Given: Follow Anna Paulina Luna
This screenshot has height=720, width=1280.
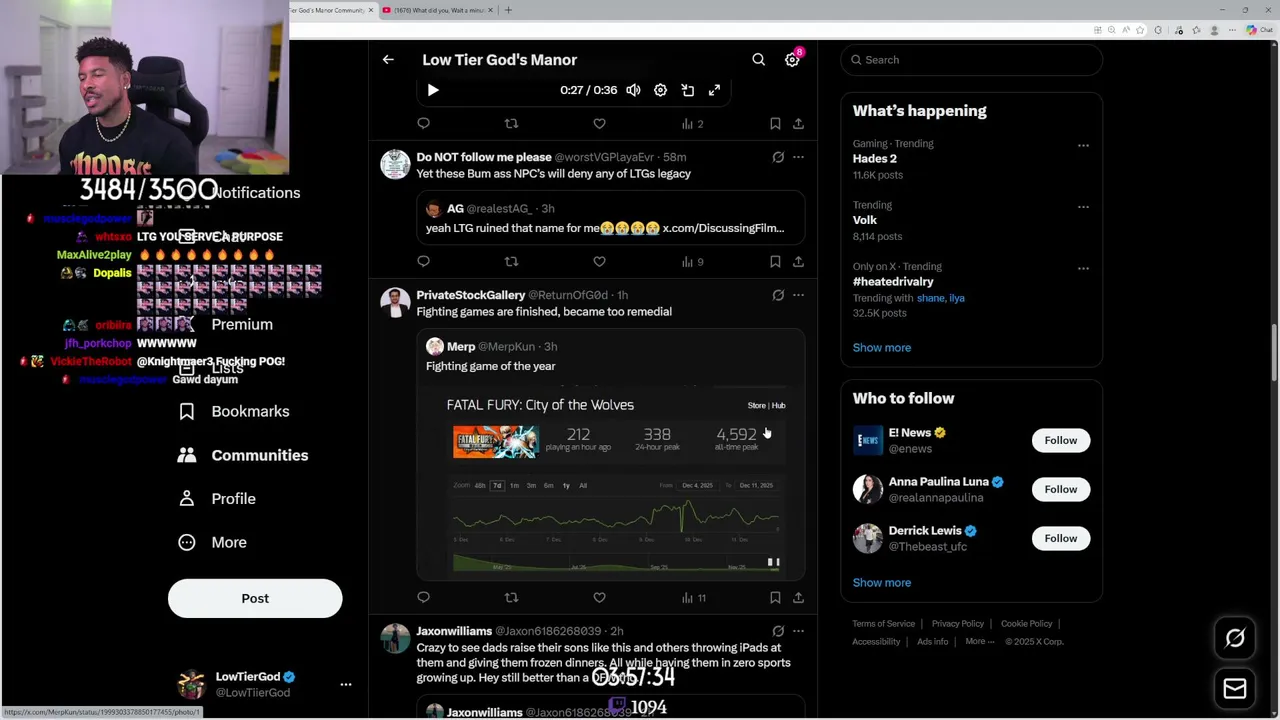Looking at the screenshot, I should click(x=1061, y=489).
